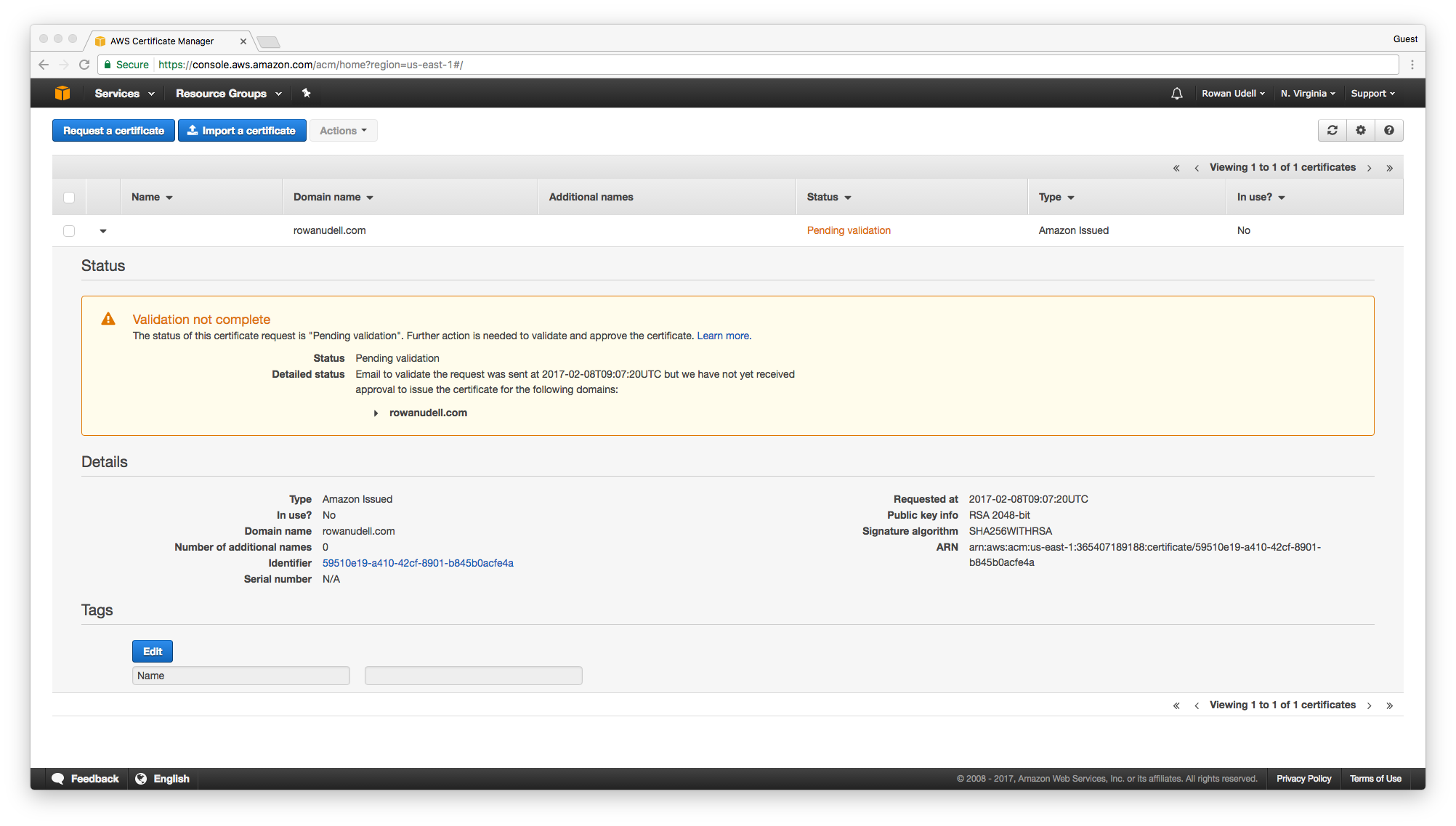
Task: Sort by the In use? column
Action: click(x=1261, y=198)
